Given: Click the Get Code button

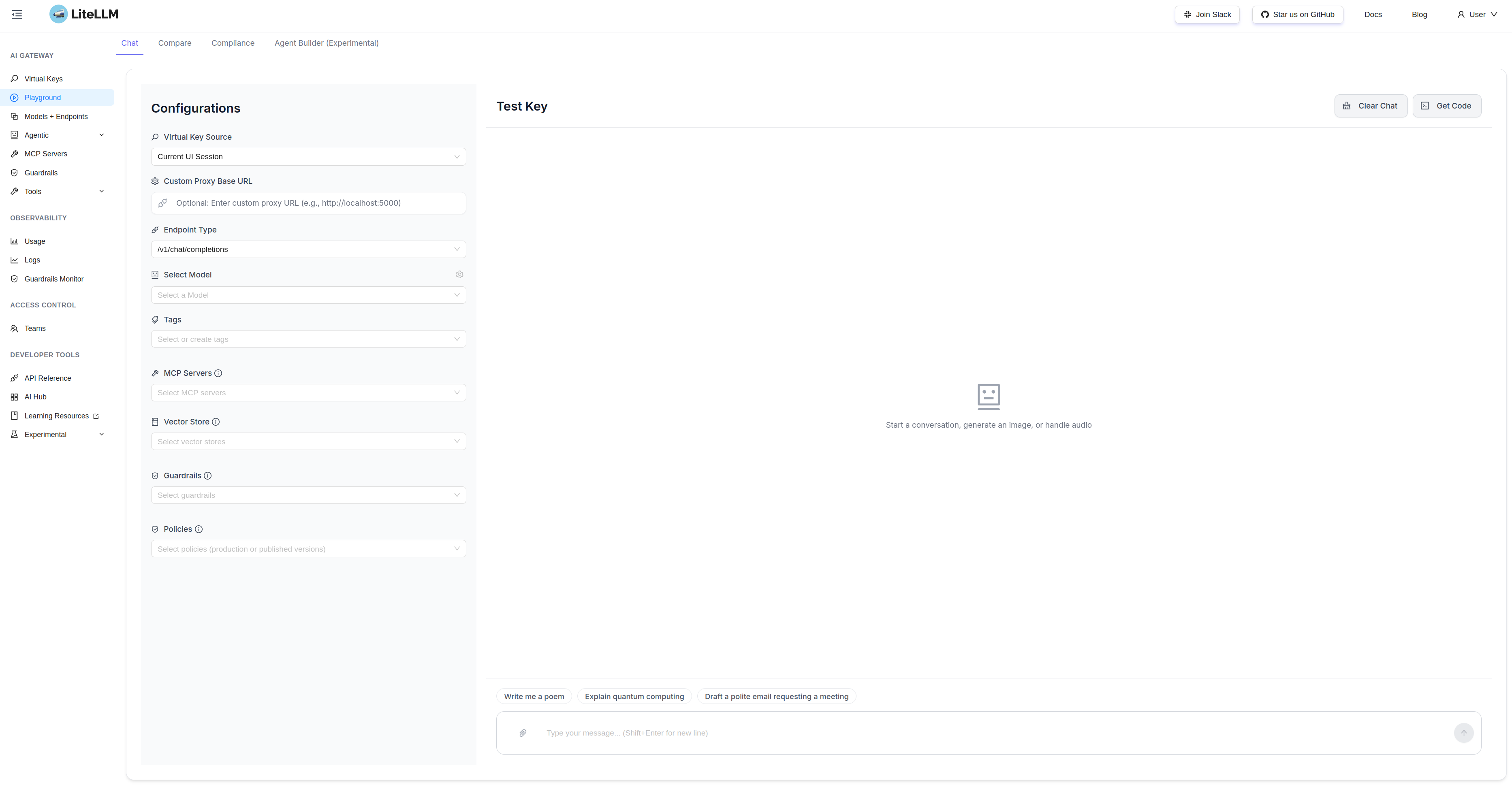Looking at the screenshot, I should tap(1446, 106).
